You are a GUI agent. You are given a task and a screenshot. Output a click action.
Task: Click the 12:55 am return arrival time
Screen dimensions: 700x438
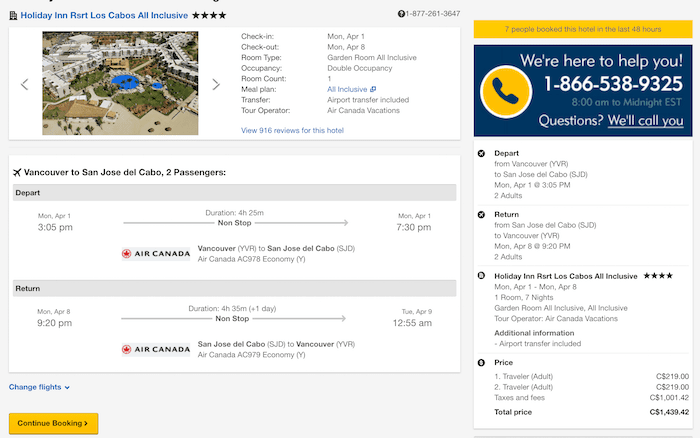click(412, 323)
